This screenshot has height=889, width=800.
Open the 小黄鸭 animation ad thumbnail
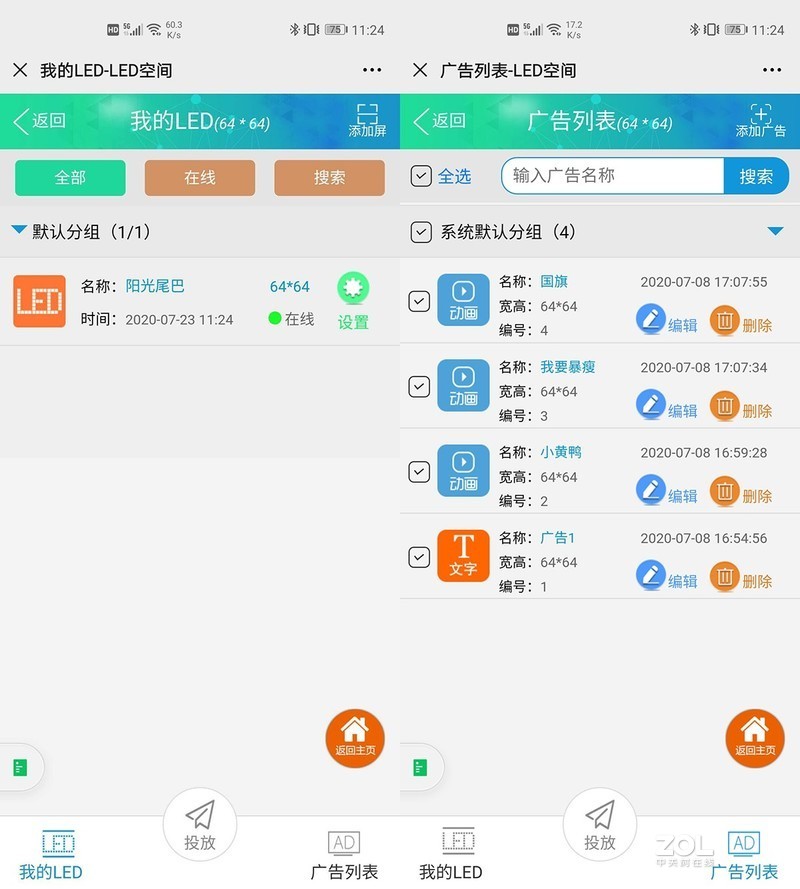pos(463,470)
